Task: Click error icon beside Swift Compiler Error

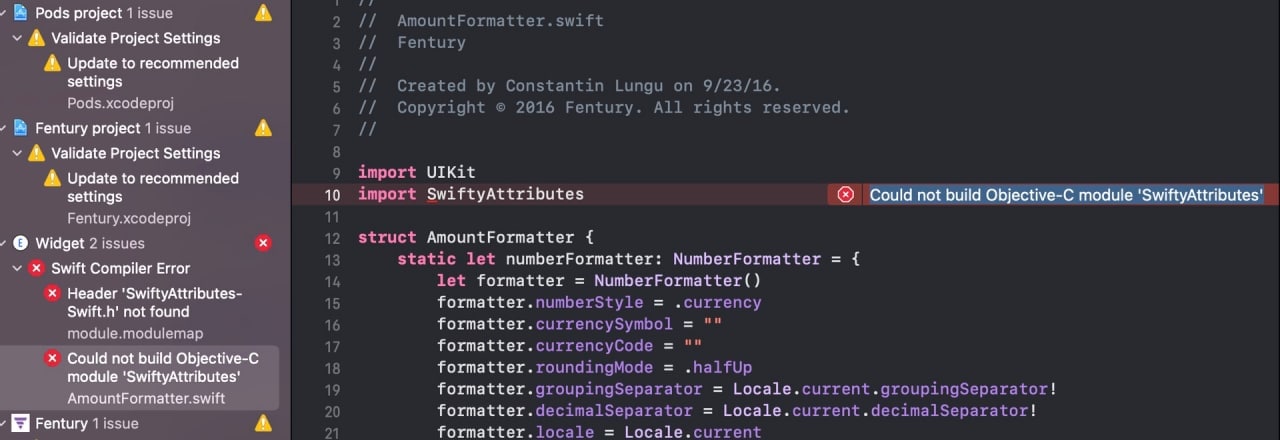Action: 37,268
